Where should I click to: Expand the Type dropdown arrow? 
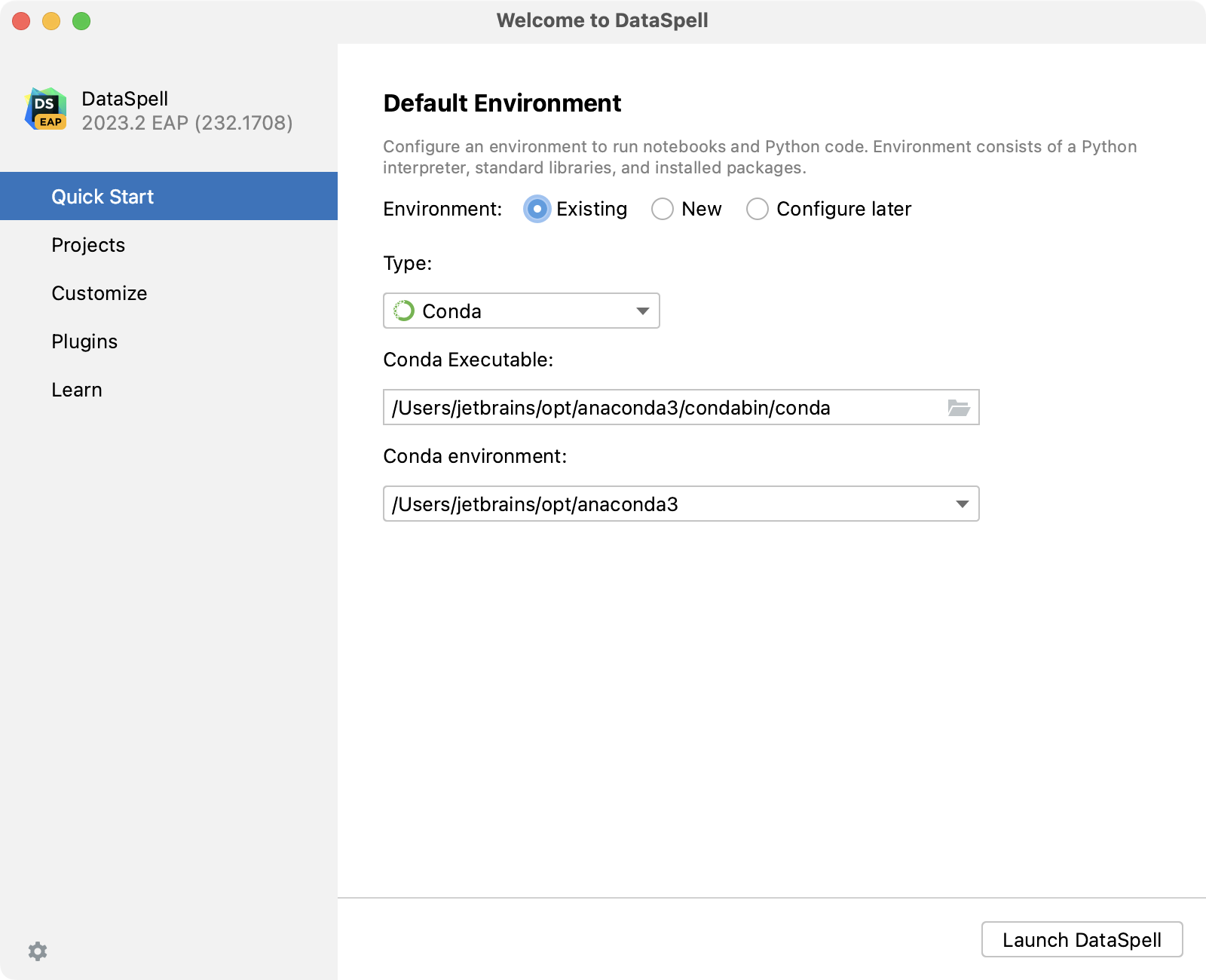pyautogui.click(x=642, y=311)
